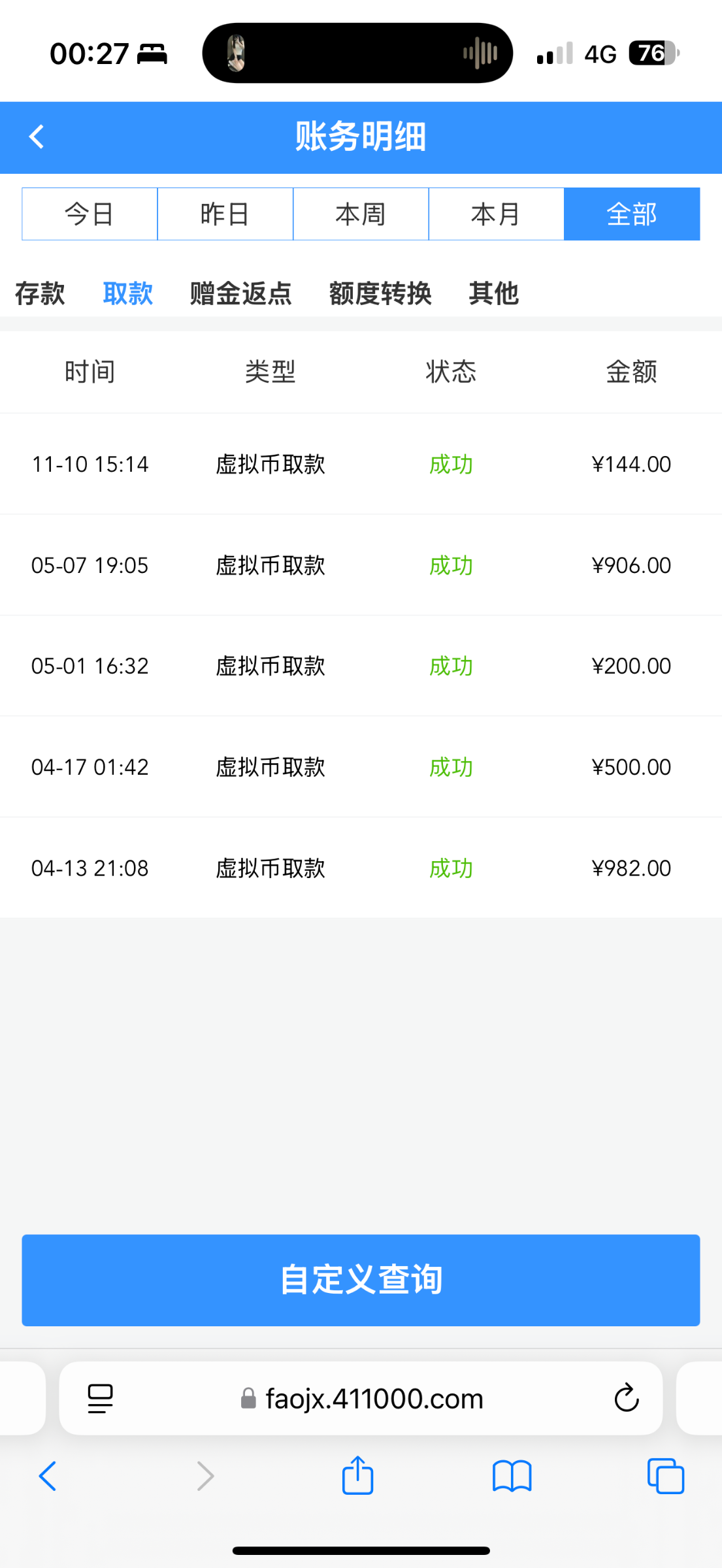Viewport: 722px width, 1568px height.
Task: Open the page reader menu icon
Action: pos(100,1398)
